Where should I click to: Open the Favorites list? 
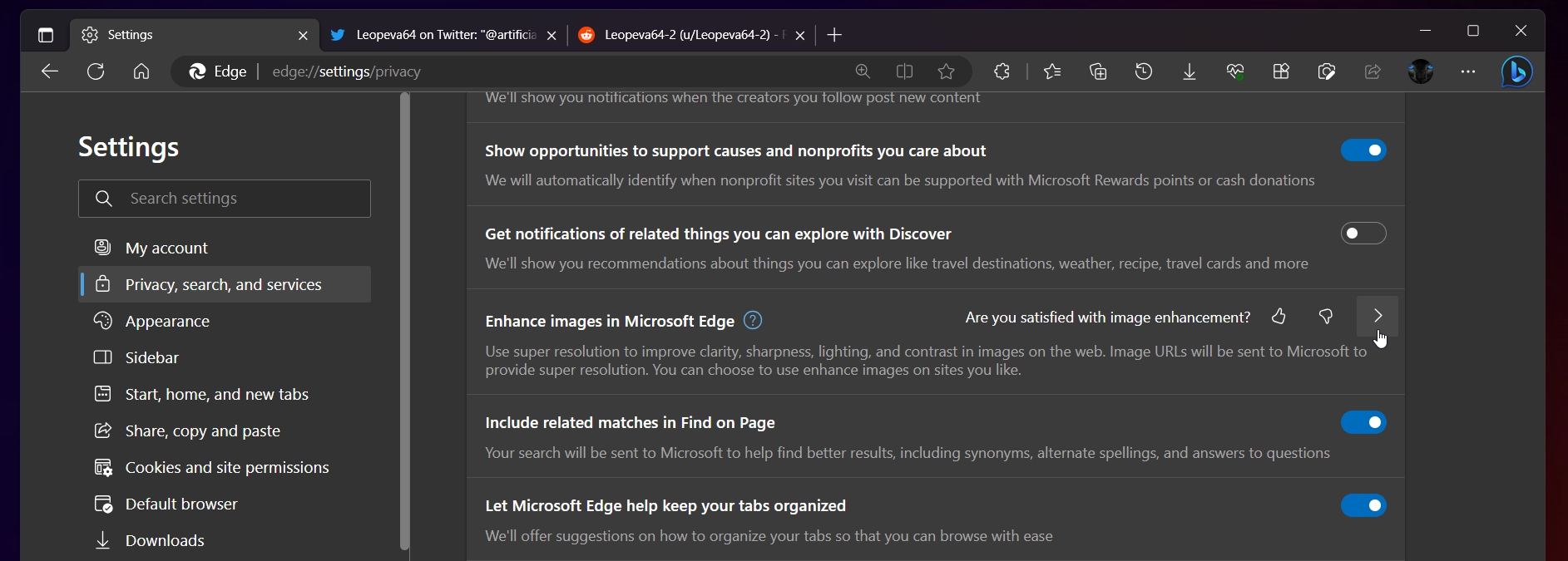click(x=1052, y=71)
